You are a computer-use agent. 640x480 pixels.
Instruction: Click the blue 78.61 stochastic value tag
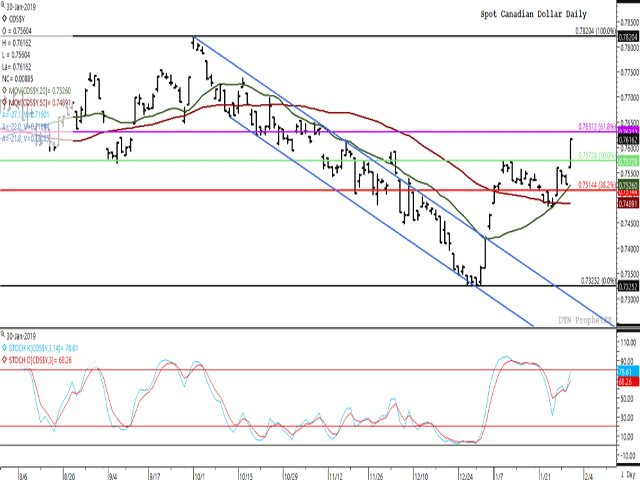628,372
